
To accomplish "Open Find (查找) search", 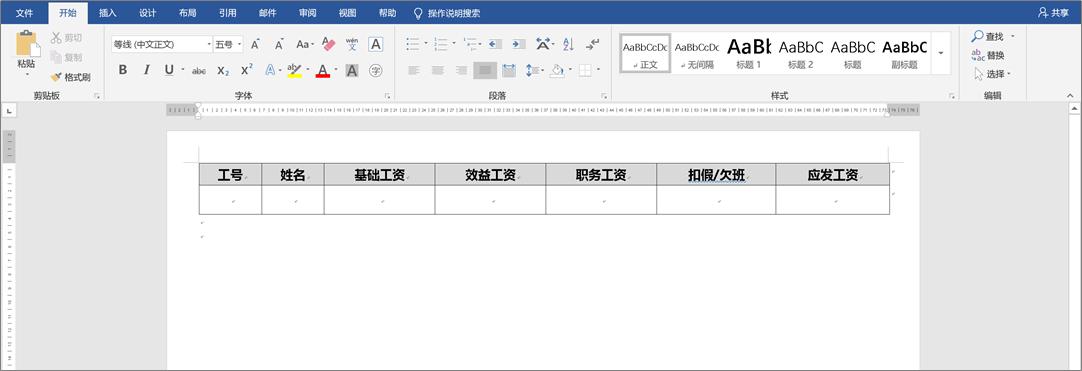I will (x=988, y=37).
